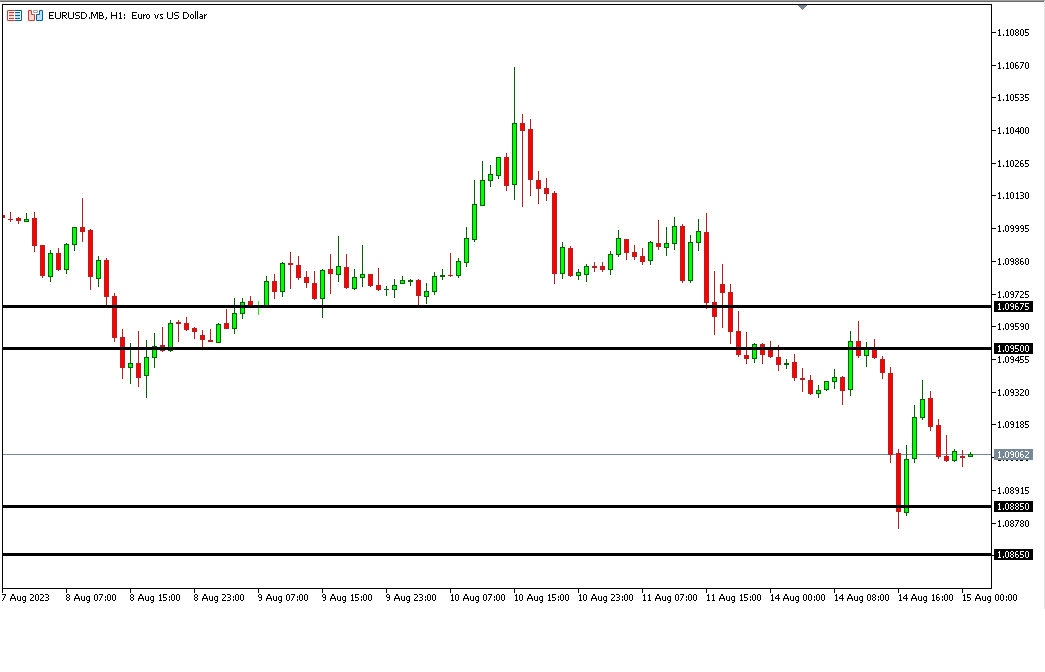Click the gray current bid price line
The height and width of the screenshot is (672, 1045).
click(497, 455)
